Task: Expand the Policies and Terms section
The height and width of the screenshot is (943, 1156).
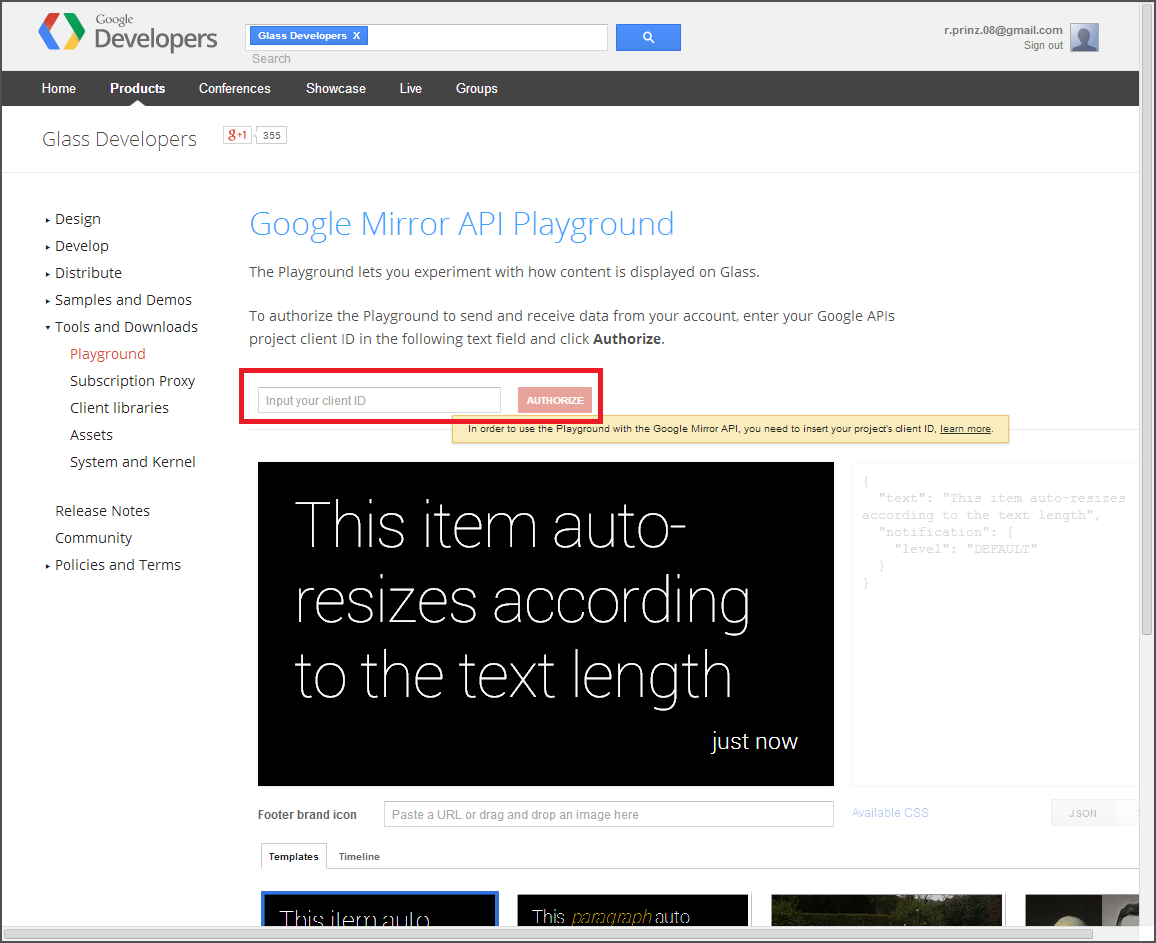Action: (117, 566)
